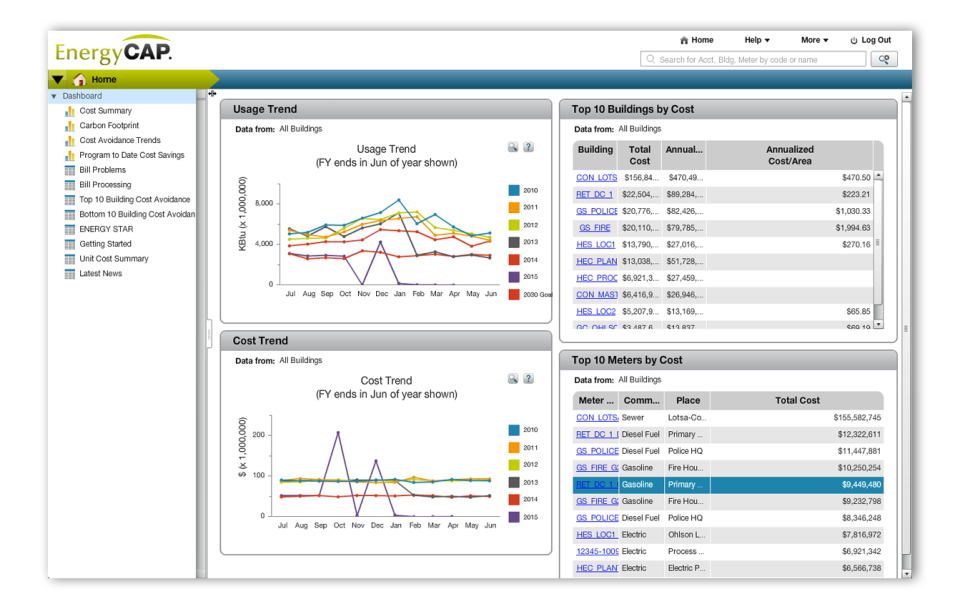
Task: Click the Carbon Footprint chart icon
Action: pyautogui.click(x=70, y=126)
